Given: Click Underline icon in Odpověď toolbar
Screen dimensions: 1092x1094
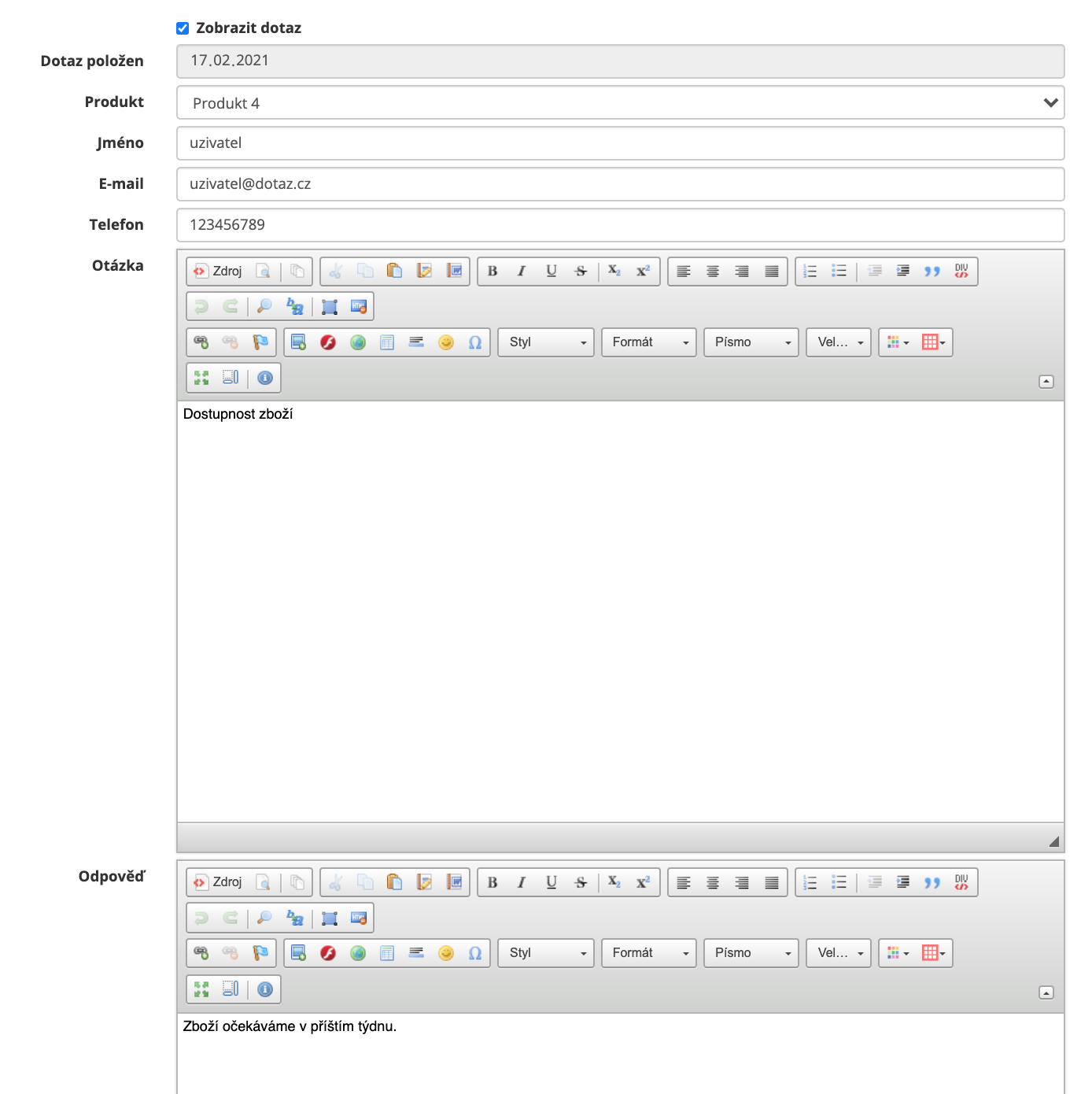Looking at the screenshot, I should 552,882.
